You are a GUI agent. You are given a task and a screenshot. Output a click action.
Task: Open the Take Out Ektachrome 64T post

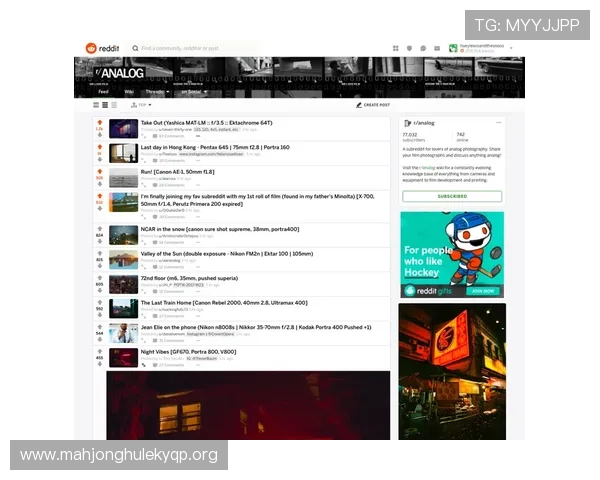point(206,123)
